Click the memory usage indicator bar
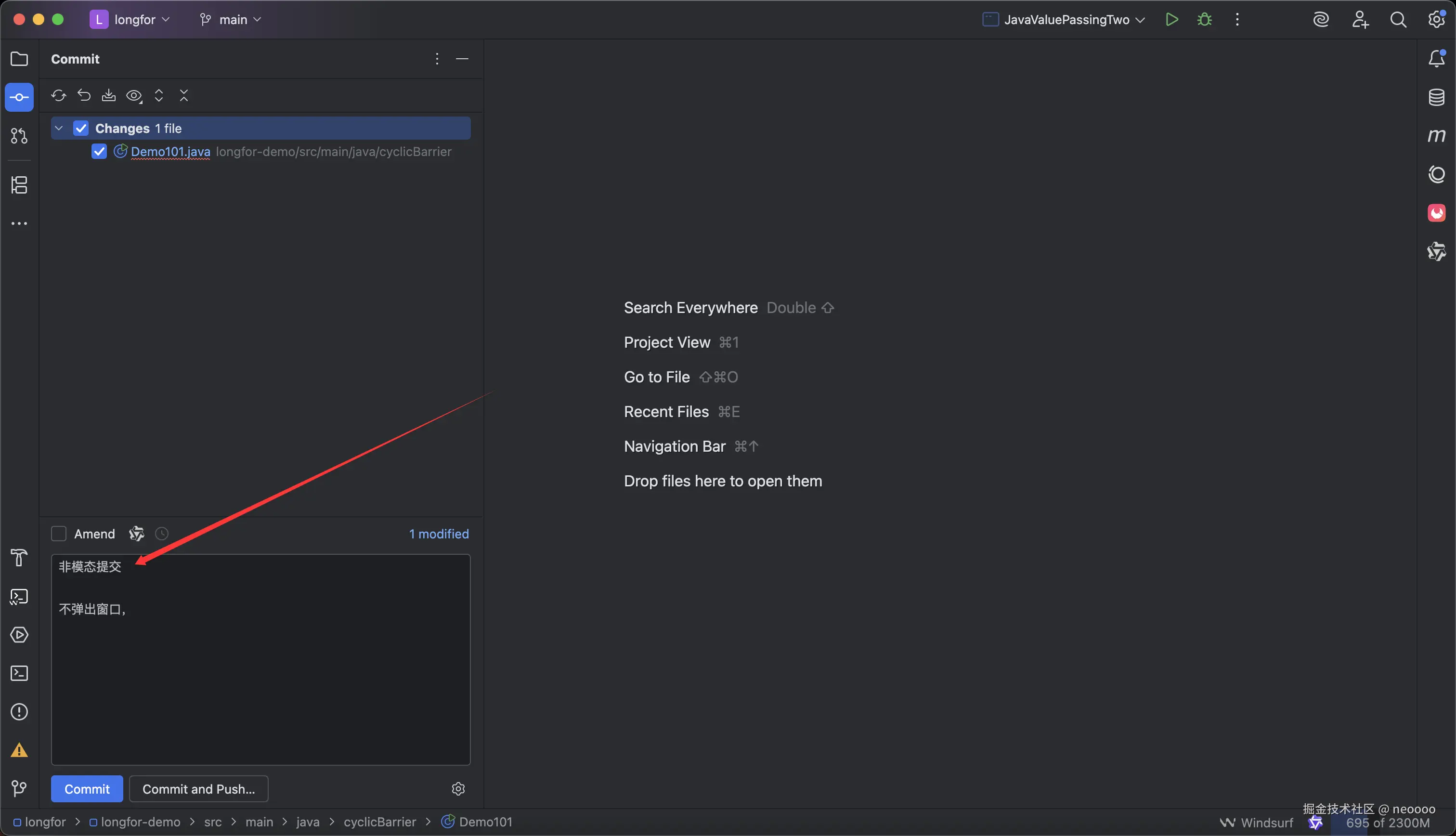1456x836 pixels. coord(1387,823)
